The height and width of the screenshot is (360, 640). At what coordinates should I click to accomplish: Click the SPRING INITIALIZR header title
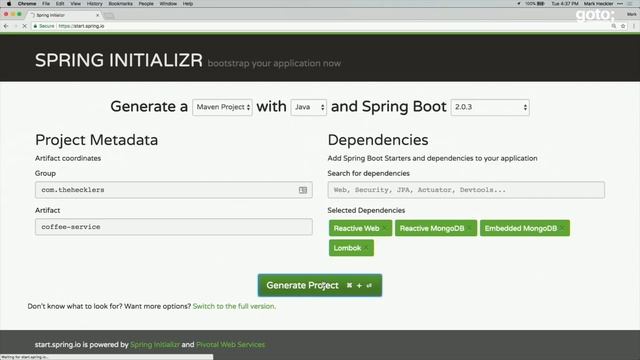(119, 60)
